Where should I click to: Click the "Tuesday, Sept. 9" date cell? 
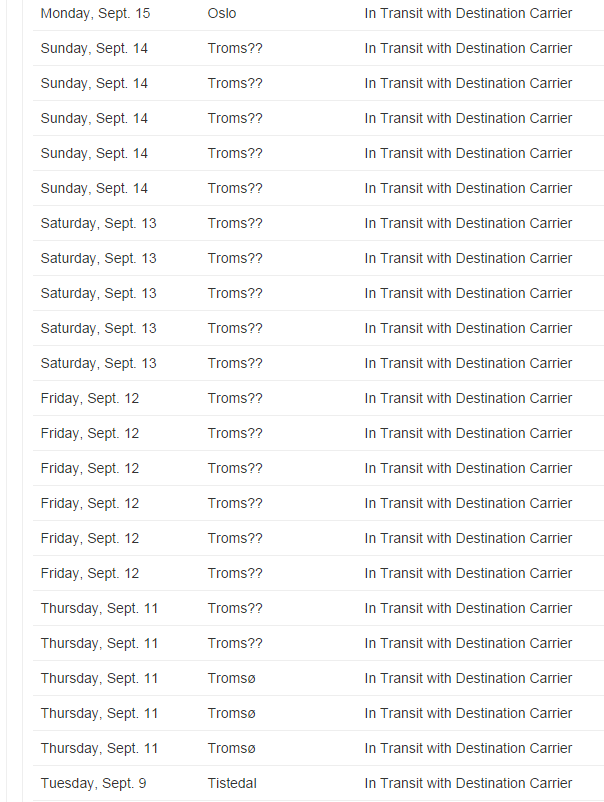tap(93, 783)
